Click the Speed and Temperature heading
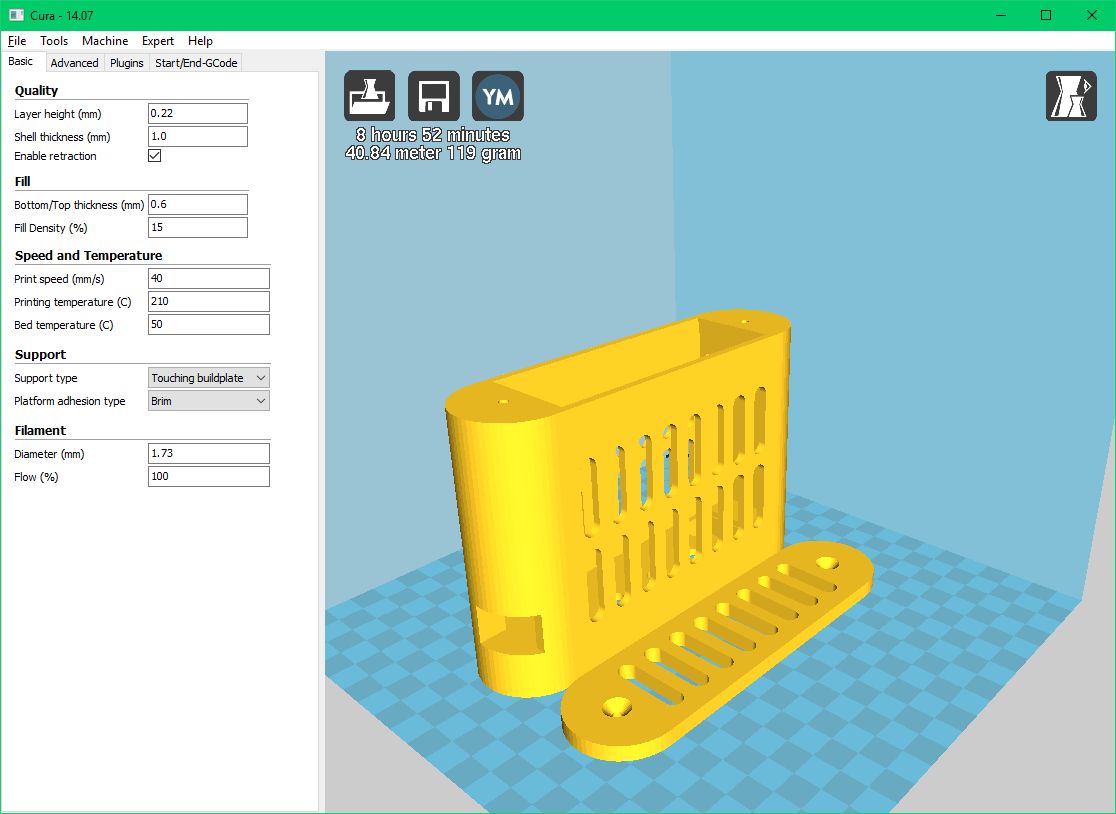Screen dimensions: 1116x814 pos(88,255)
